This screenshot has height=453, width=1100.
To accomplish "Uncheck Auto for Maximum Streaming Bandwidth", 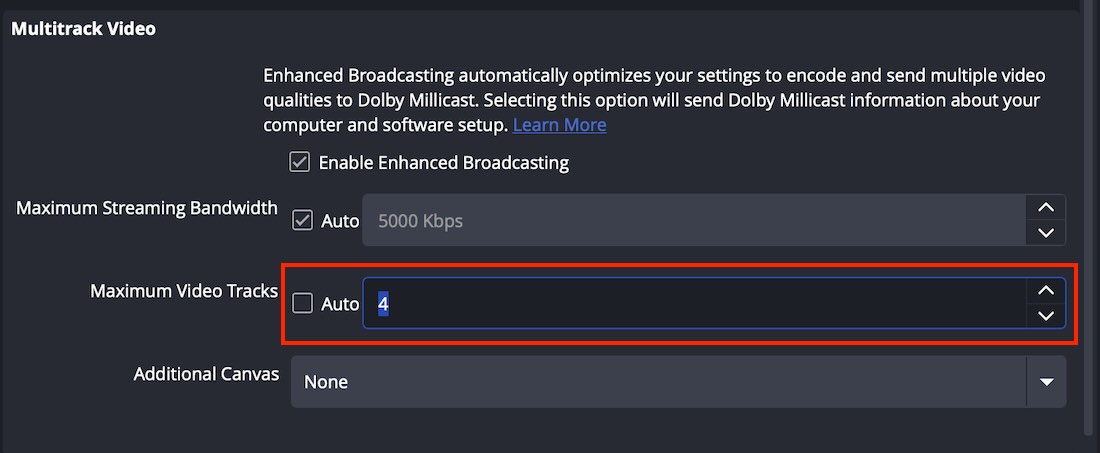I will coord(302,220).
